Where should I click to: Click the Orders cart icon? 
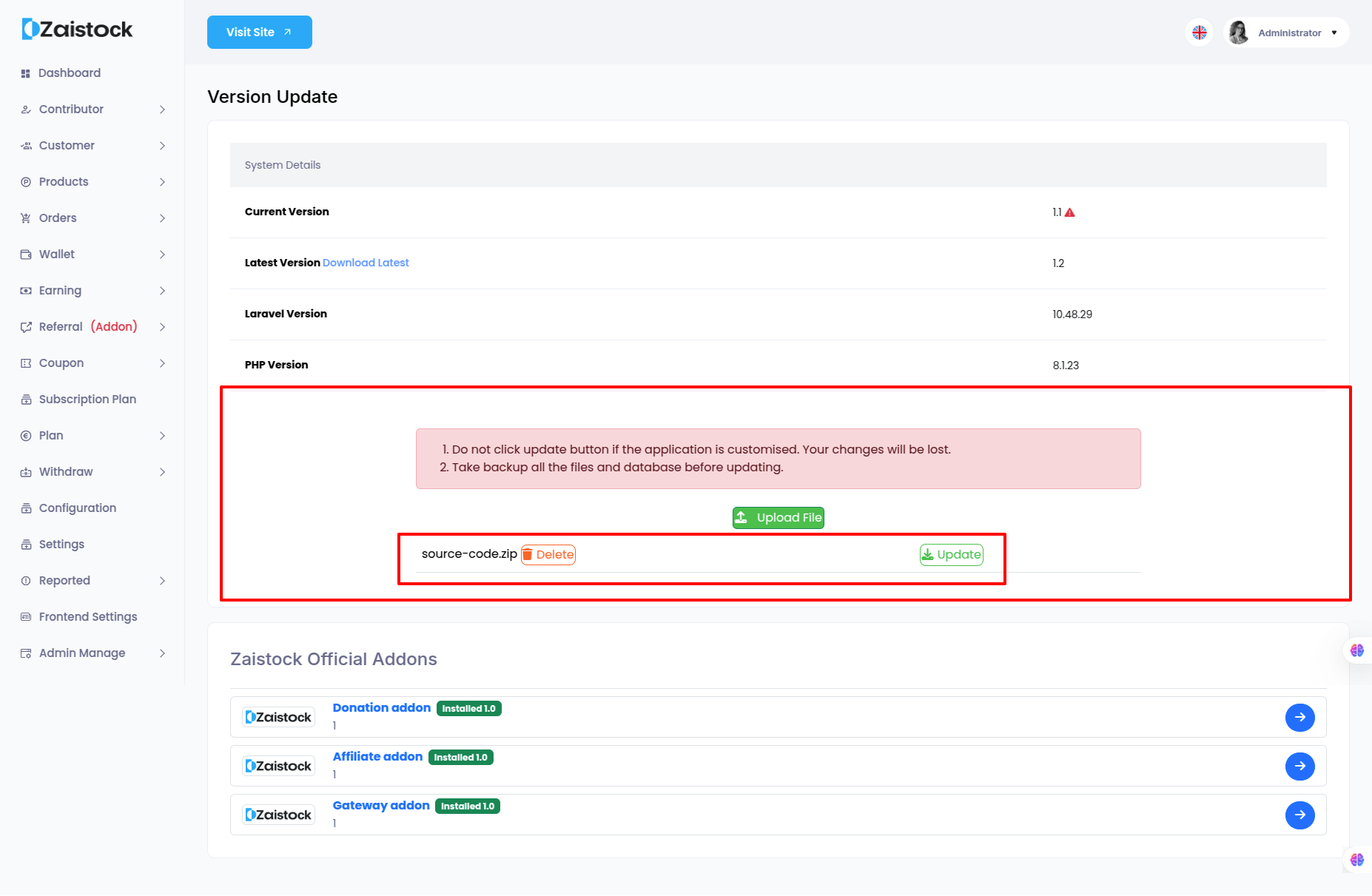(26, 218)
